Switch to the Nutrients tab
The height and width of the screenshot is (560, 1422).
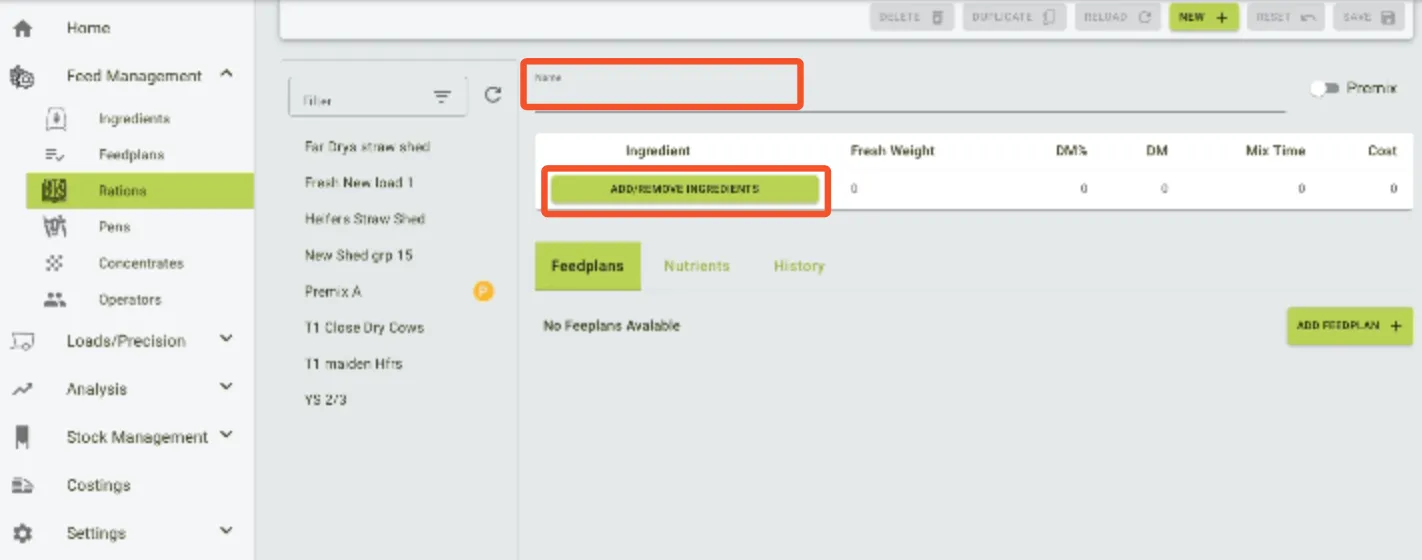[696, 266]
